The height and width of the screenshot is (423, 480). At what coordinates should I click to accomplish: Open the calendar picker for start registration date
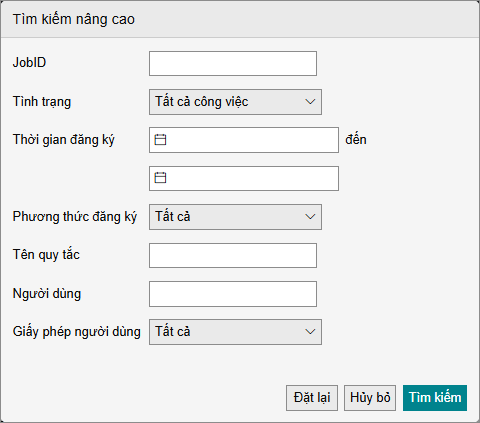click(x=160, y=140)
